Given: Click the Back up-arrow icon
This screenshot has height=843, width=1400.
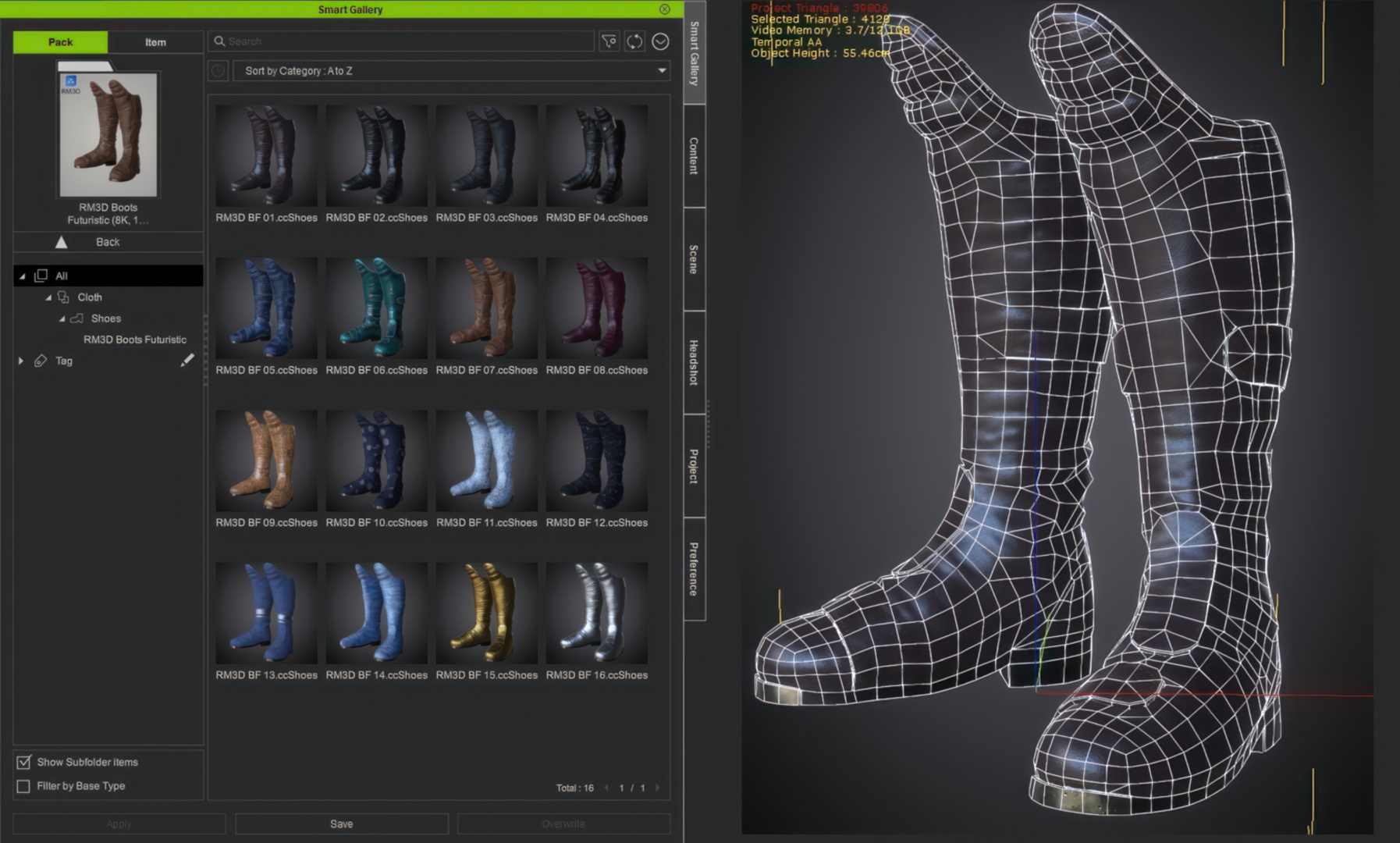Looking at the screenshot, I should click(x=61, y=242).
